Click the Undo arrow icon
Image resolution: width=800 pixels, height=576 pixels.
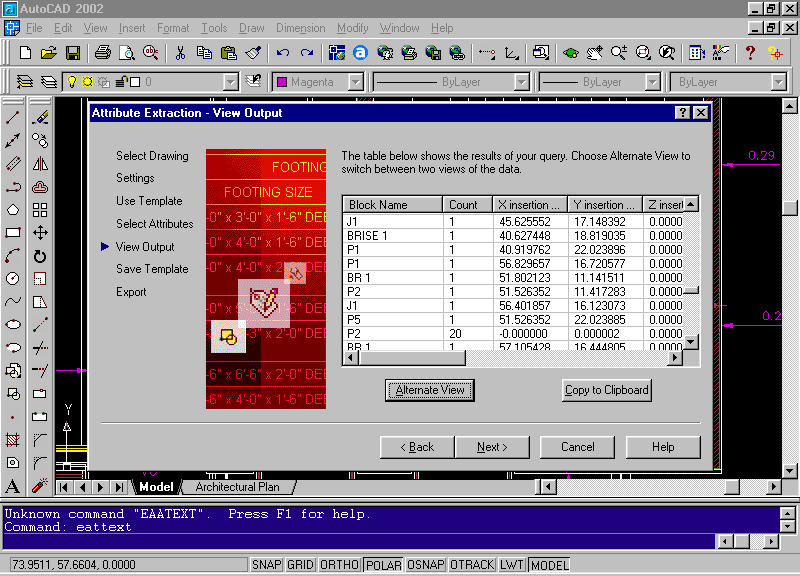coord(283,53)
